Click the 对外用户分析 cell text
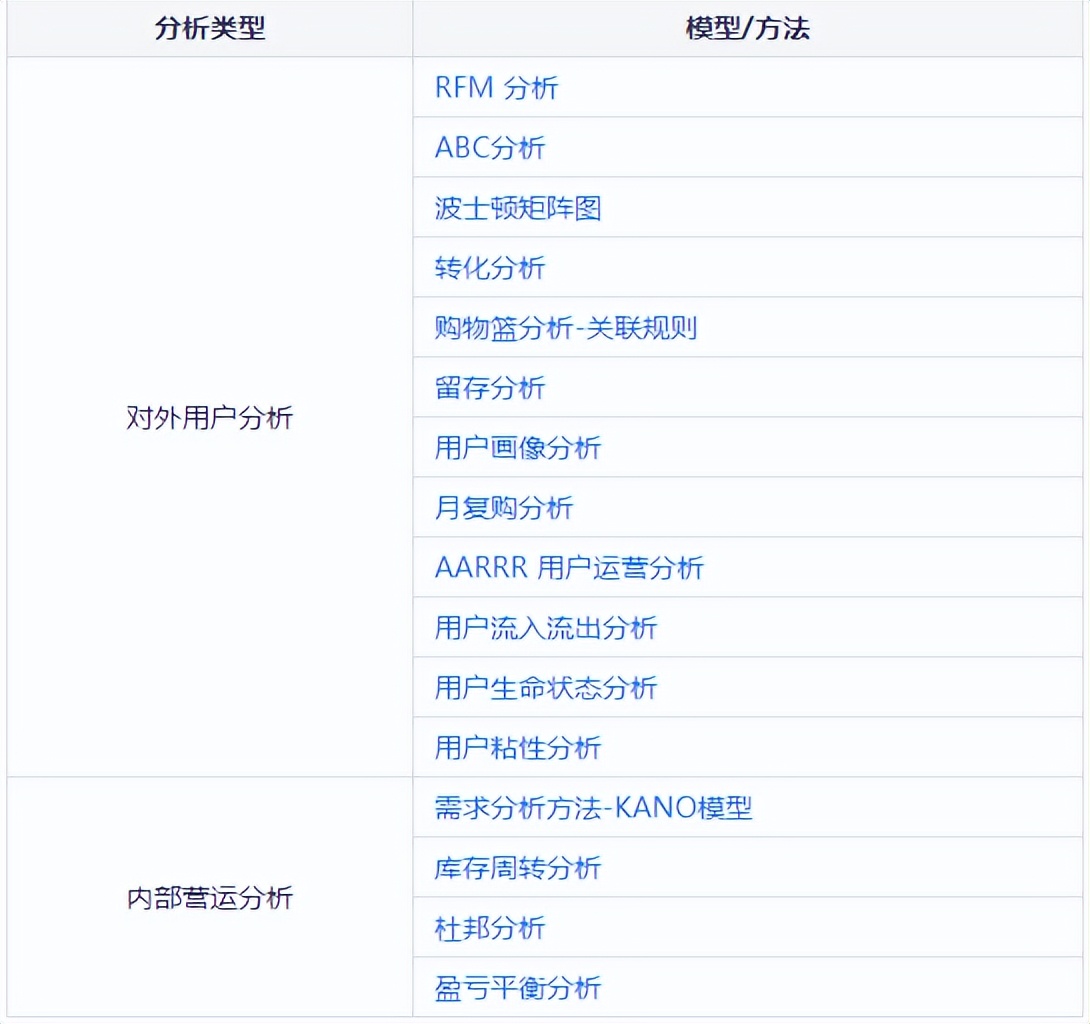 210,417
